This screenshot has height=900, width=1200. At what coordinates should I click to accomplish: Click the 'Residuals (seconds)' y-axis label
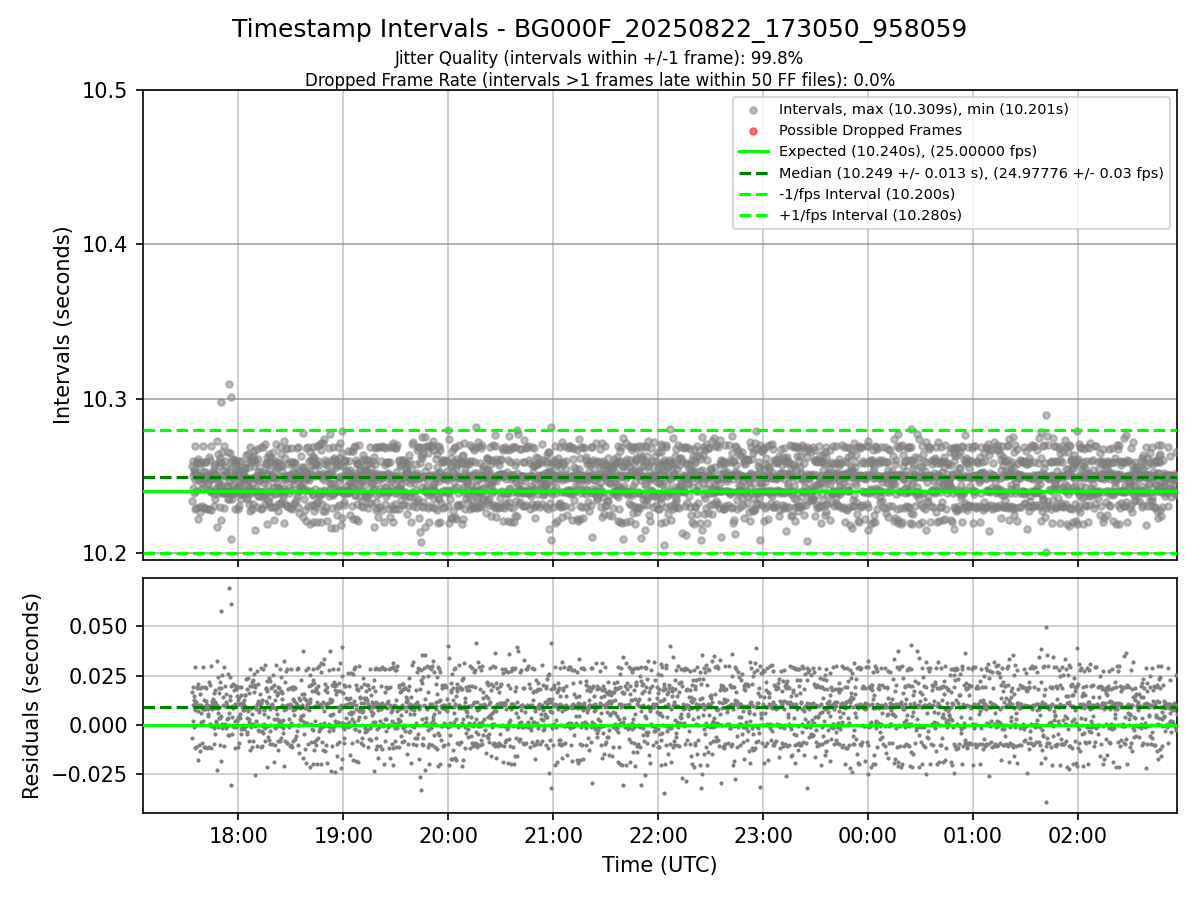point(32,696)
